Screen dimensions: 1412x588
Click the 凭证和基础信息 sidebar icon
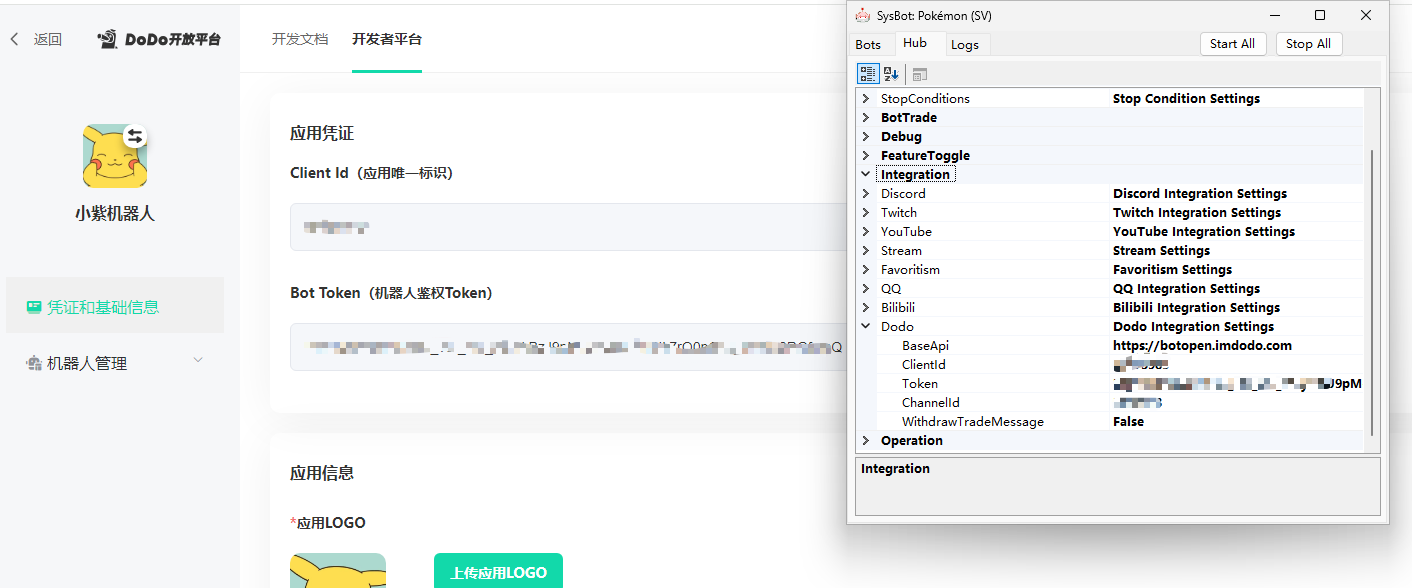(x=33, y=306)
